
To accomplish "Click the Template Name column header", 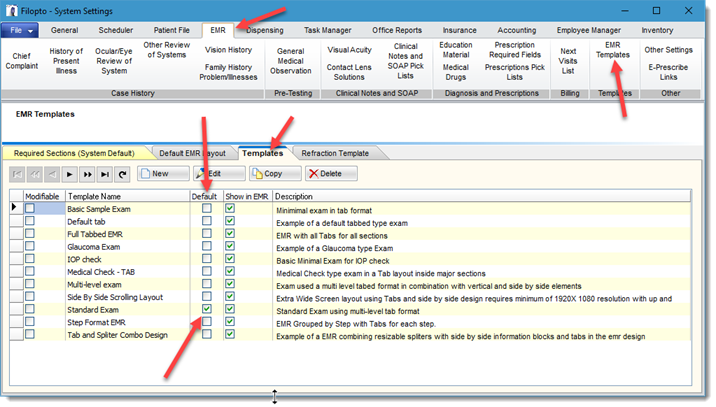I will (128, 196).
